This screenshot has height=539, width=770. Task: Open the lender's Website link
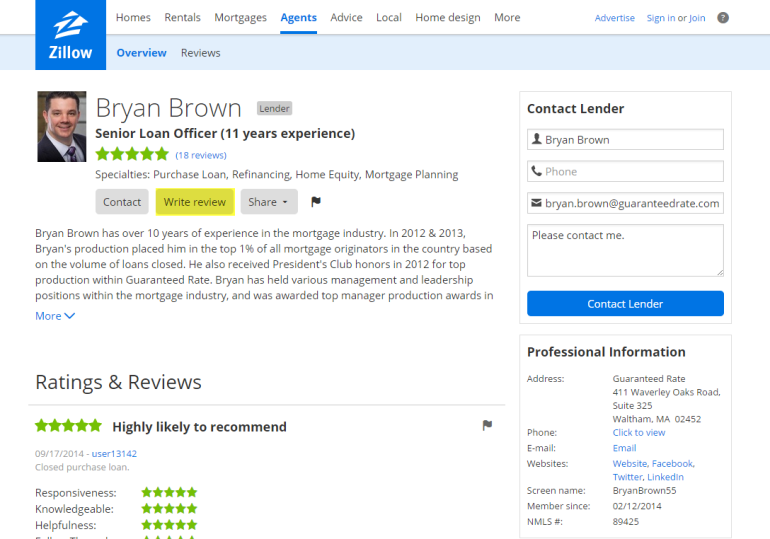pyautogui.click(x=630, y=463)
